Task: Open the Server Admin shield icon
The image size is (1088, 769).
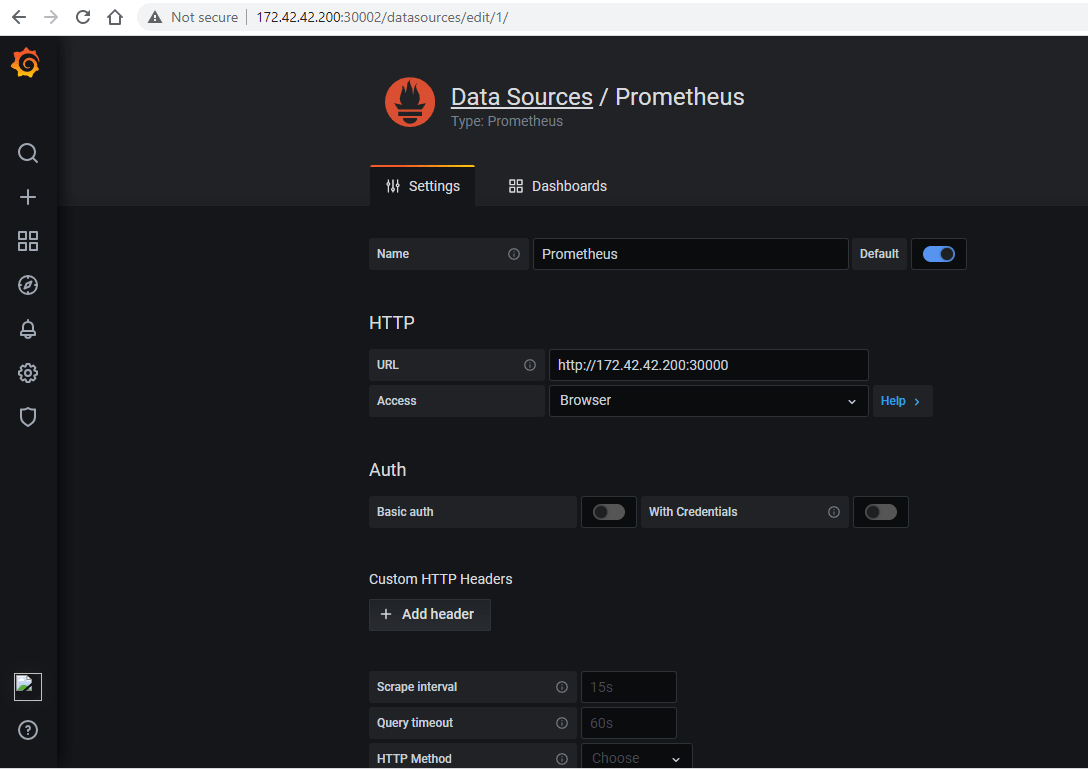Action: click(28, 417)
